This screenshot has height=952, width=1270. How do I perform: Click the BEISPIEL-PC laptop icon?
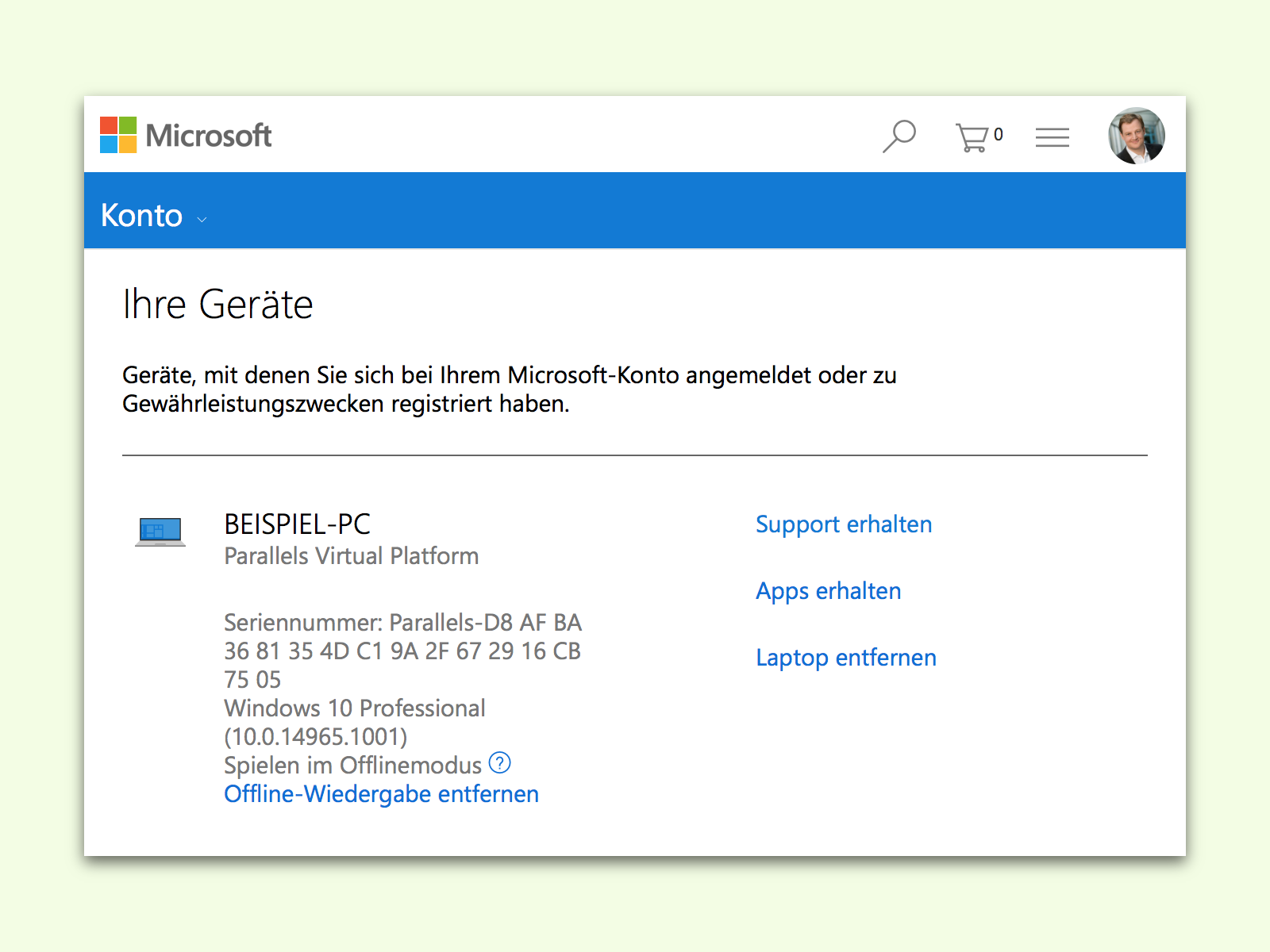tap(160, 532)
